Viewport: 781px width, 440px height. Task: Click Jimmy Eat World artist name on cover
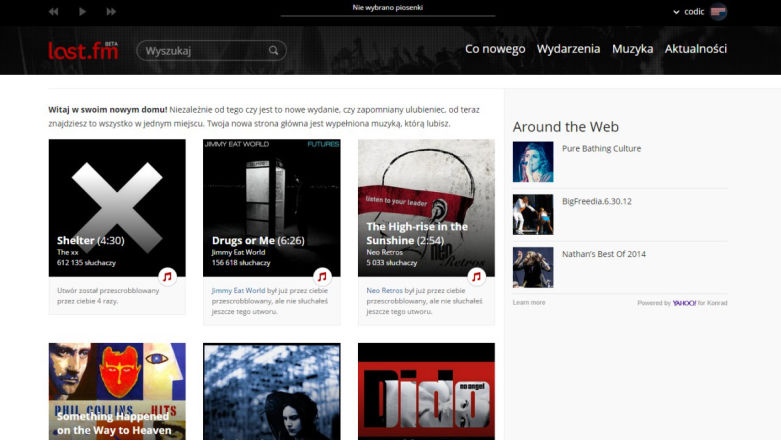click(238, 252)
